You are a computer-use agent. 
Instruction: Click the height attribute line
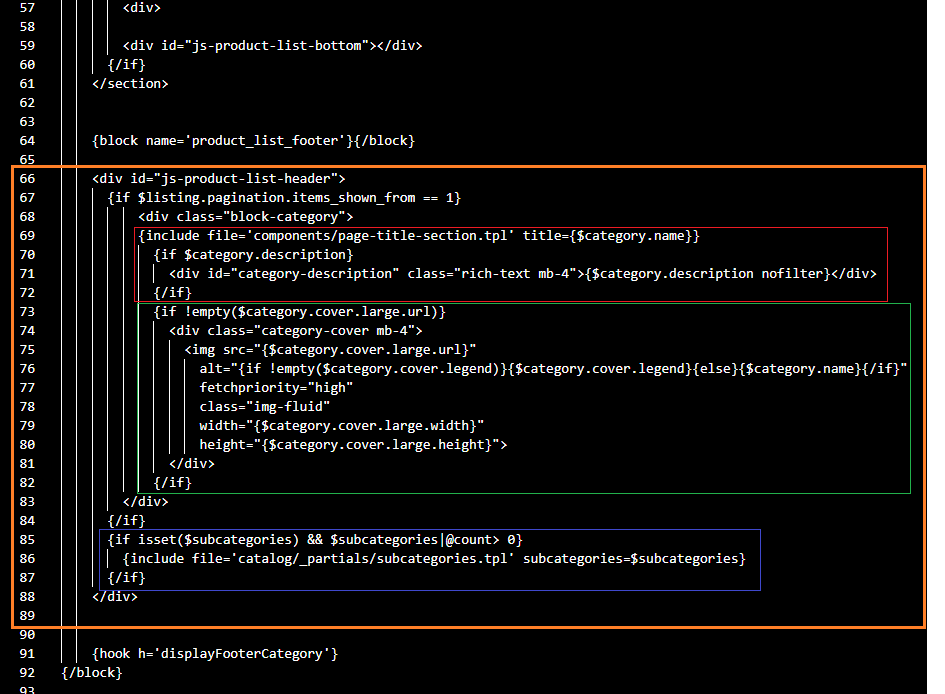pyautogui.click(x=353, y=445)
